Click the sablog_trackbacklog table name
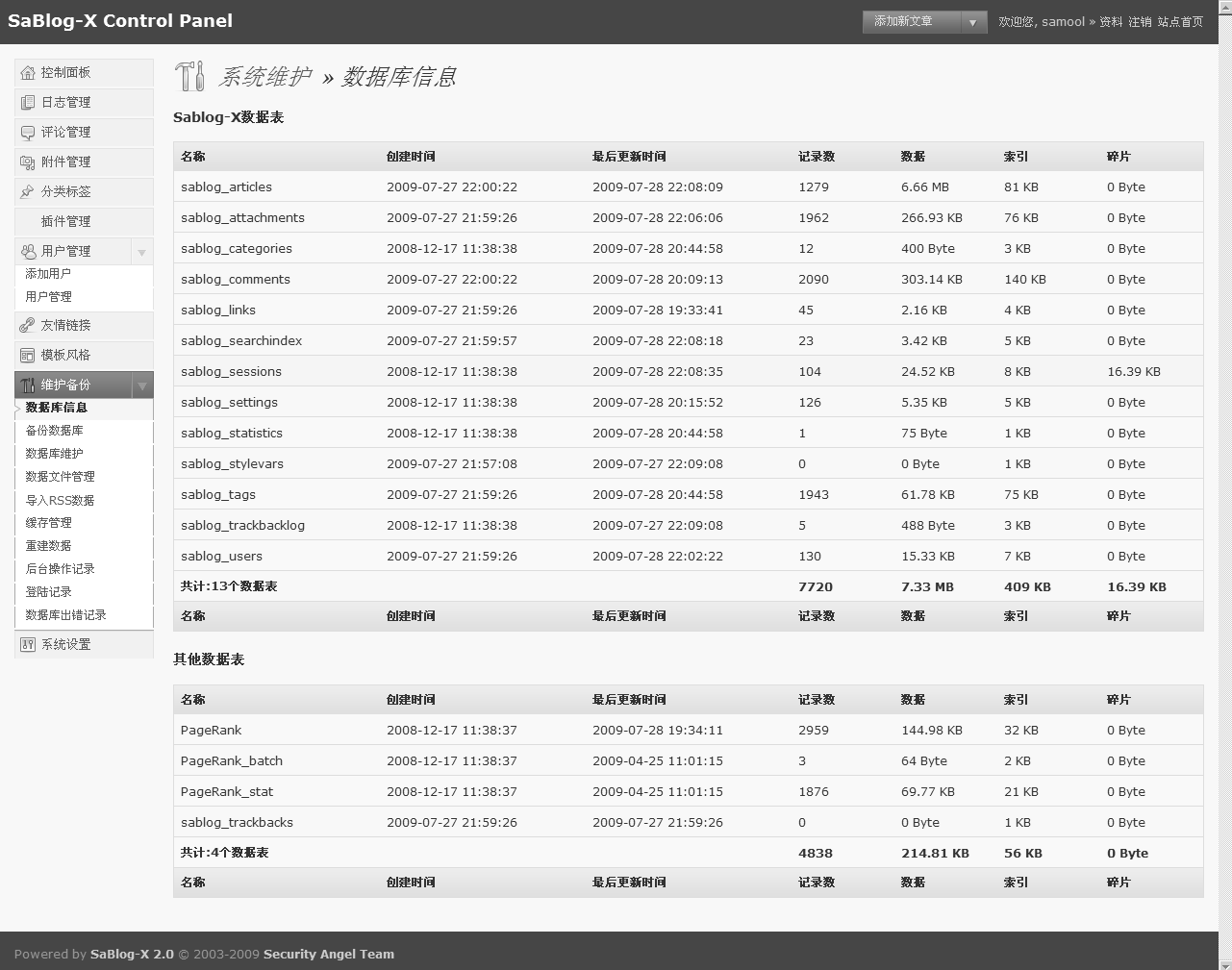 [x=242, y=526]
